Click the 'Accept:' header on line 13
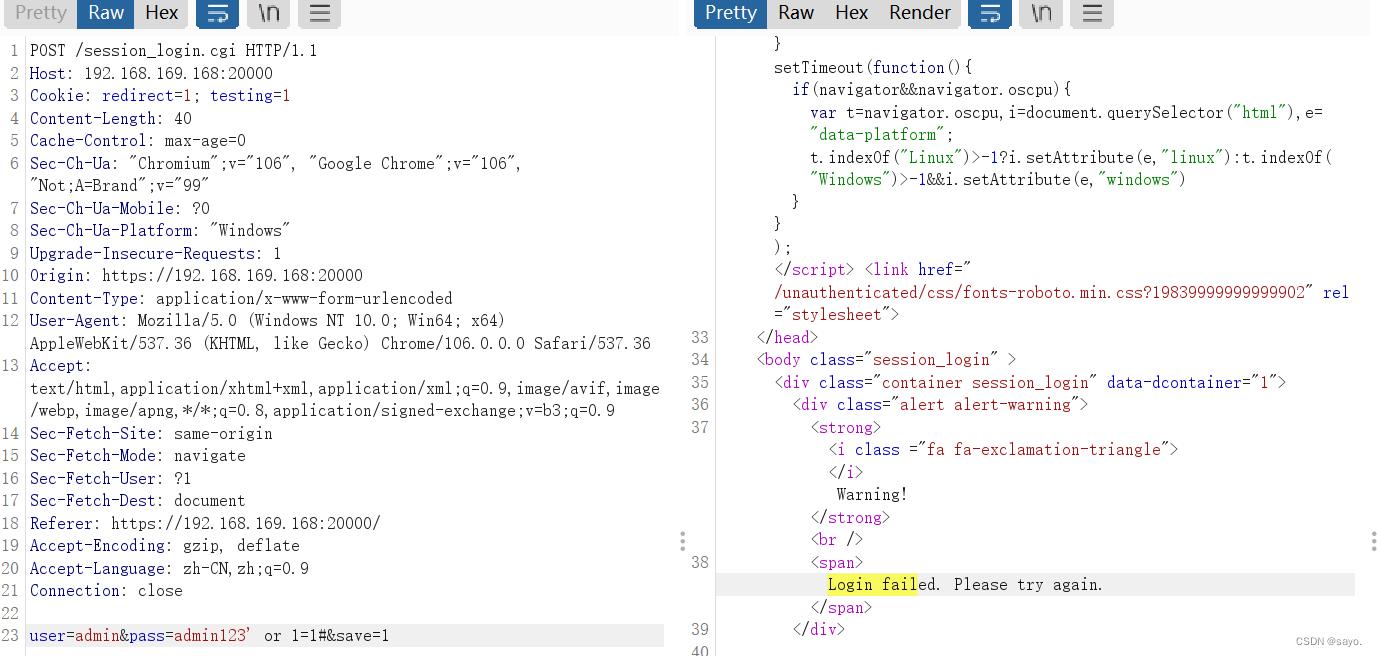Image resolution: width=1377 pixels, height=656 pixels. 61,366
